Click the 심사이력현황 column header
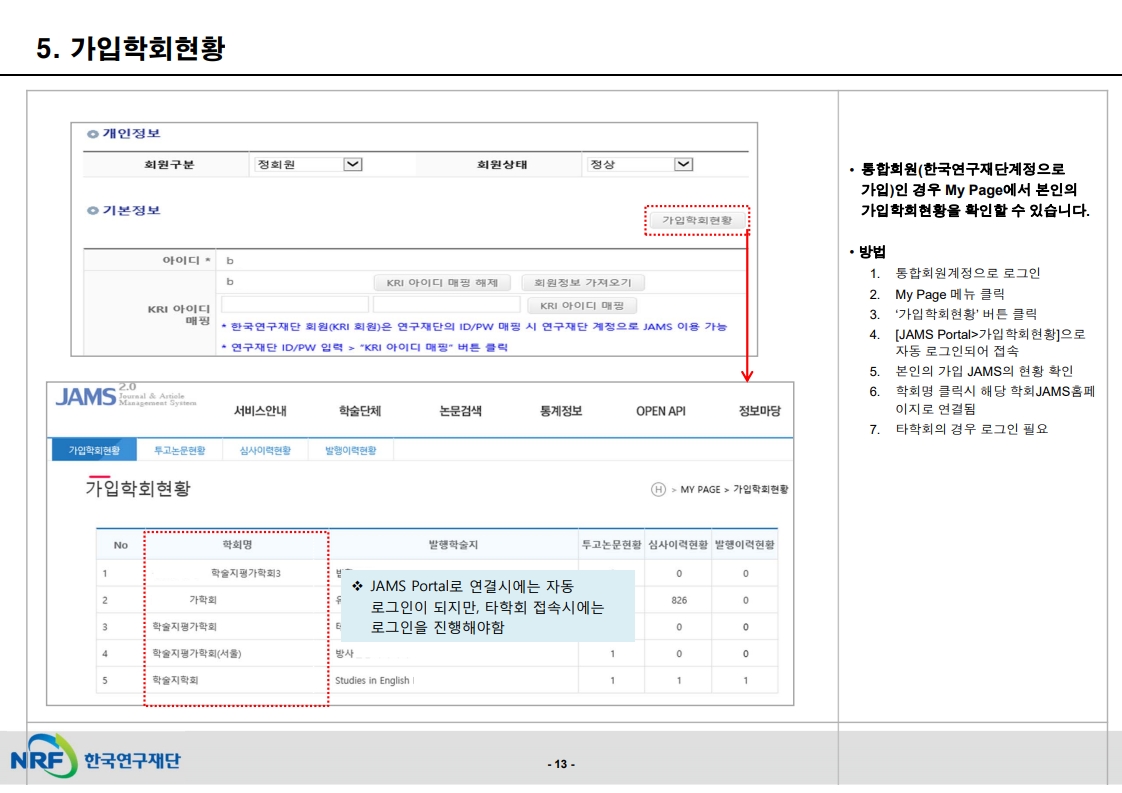The height and width of the screenshot is (793, 1122). pyautogui.click(x=678, y=545)
